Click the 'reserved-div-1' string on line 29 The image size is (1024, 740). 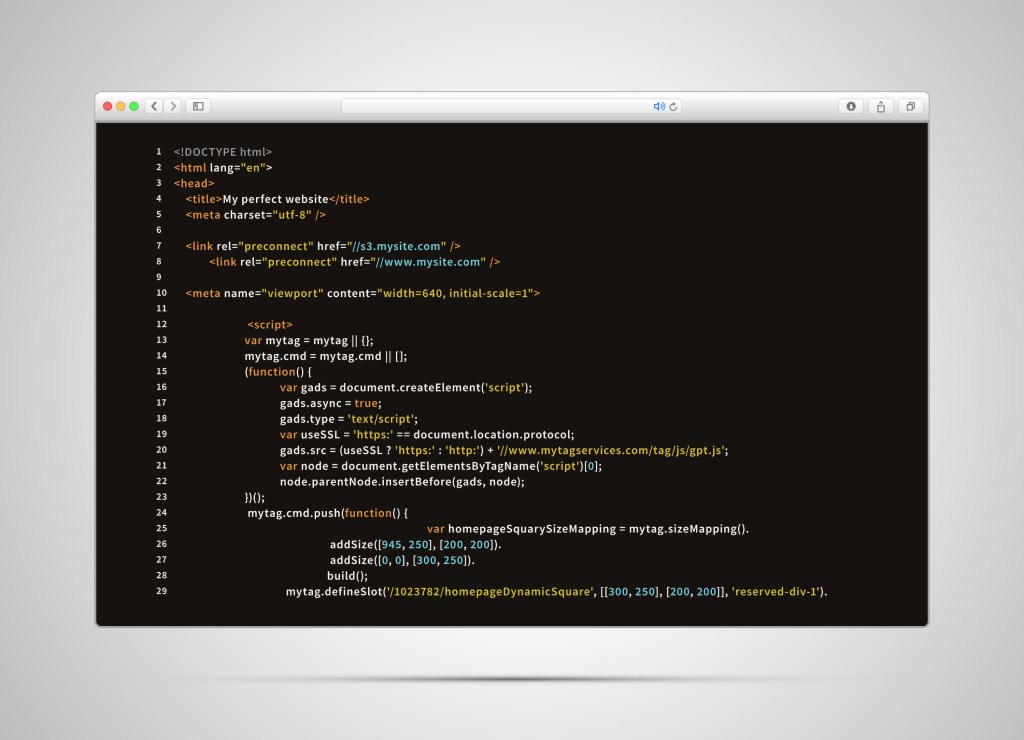click(777, 591)
